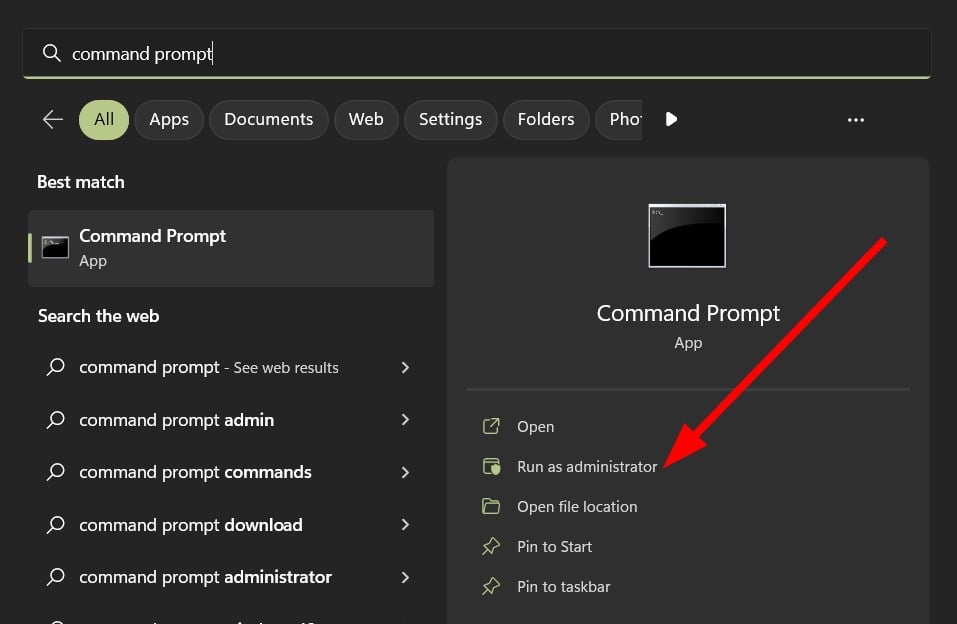Viewport: 957px width, 624px height.
Task: Open the three-dots more options menu
Action: click(856, 119)
